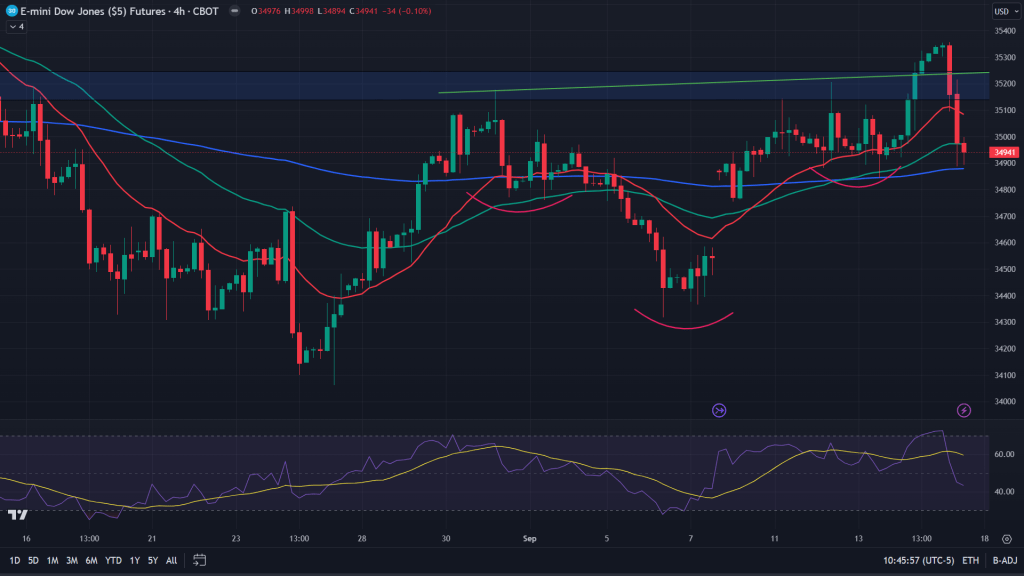Select the green trendline above the candles
This screenshot has width=1024, height=576.
(x=700, y=83)
